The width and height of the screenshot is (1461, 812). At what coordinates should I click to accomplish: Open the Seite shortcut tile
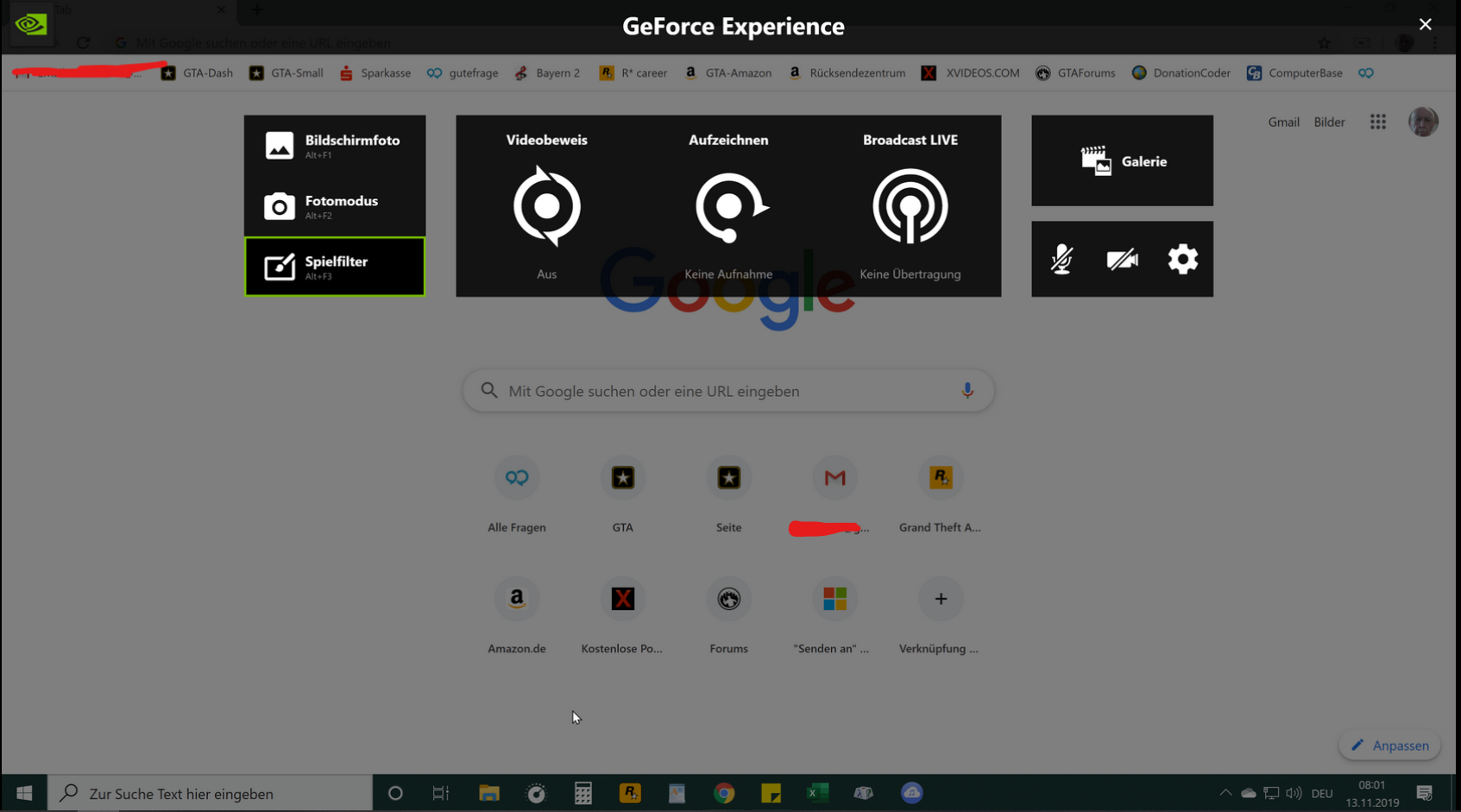pos(729,495)
